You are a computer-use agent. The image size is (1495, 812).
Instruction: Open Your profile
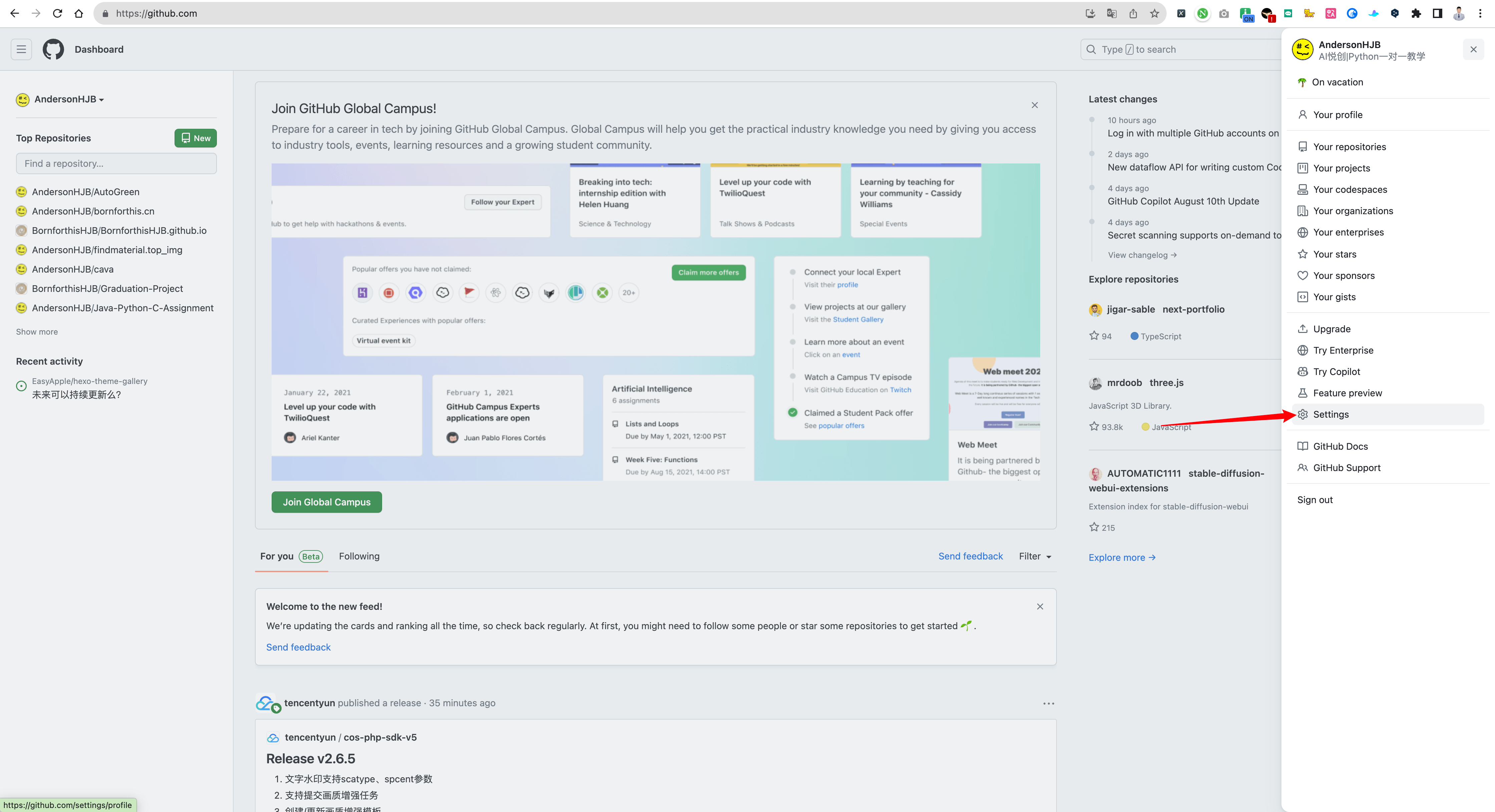point(1388,115)
